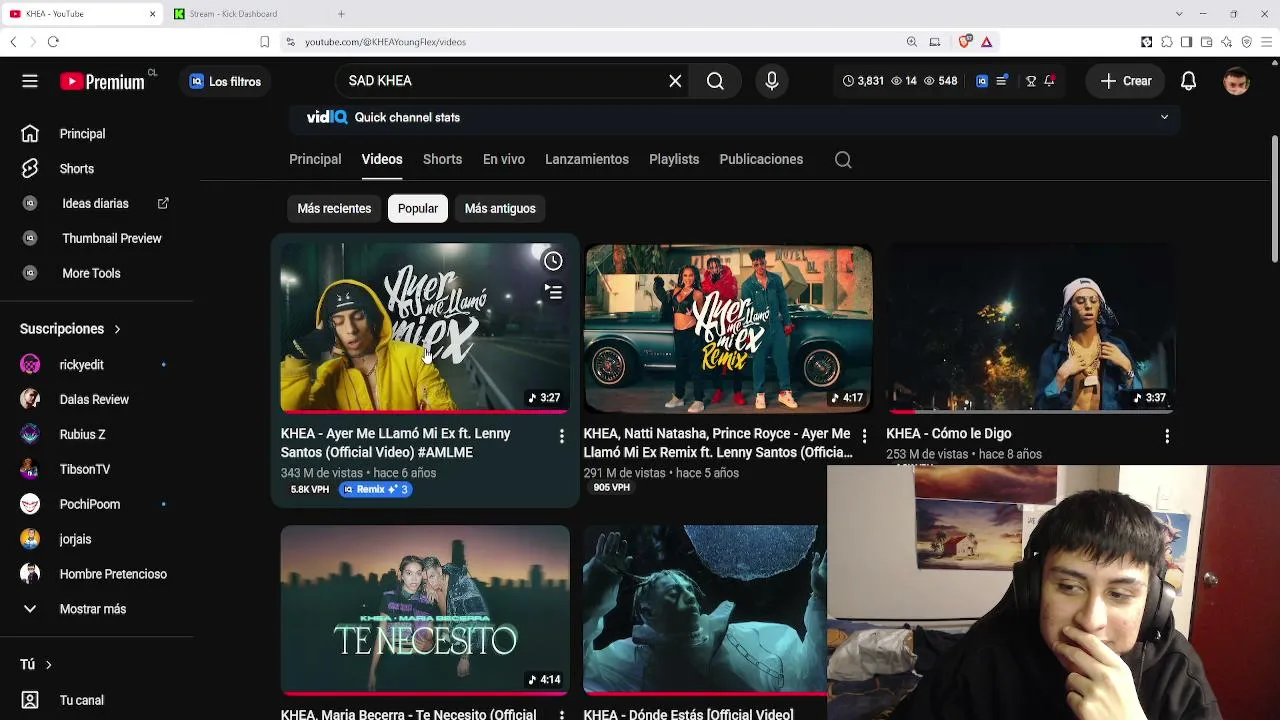
Task: Open options for Ayer Me Llamó Mi Ex #AMLME
Action: [x=561, y=436]
